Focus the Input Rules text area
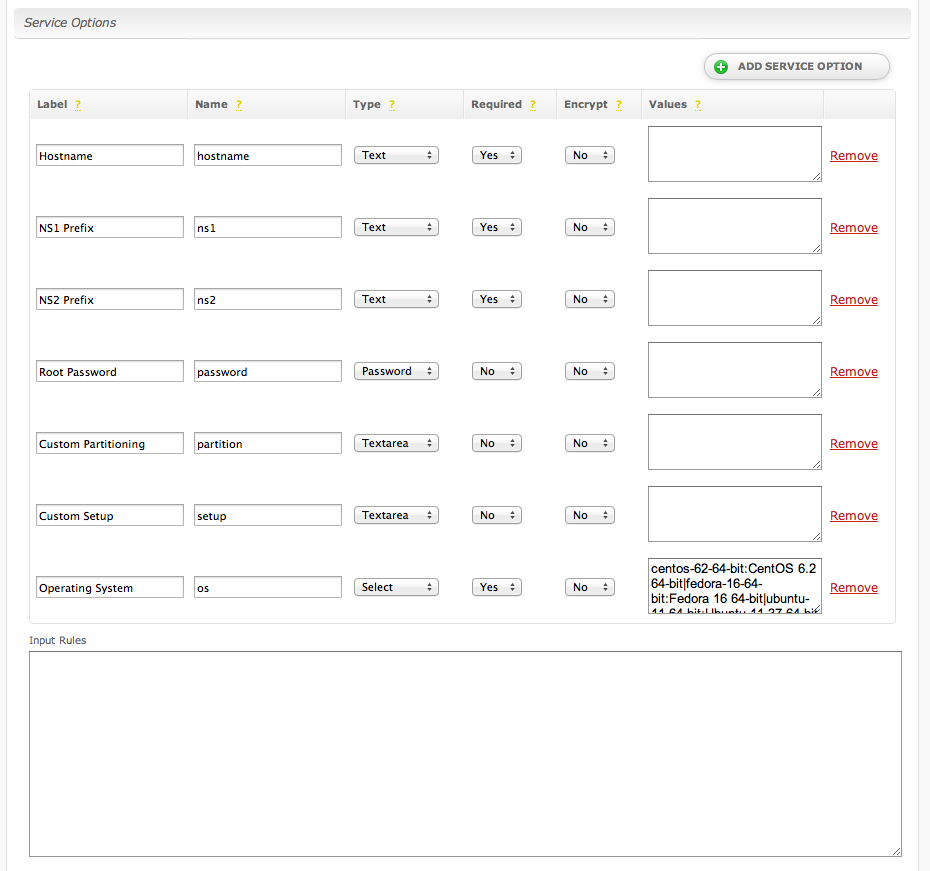Viewport: 930px width, 871px height. coord(465,753)
